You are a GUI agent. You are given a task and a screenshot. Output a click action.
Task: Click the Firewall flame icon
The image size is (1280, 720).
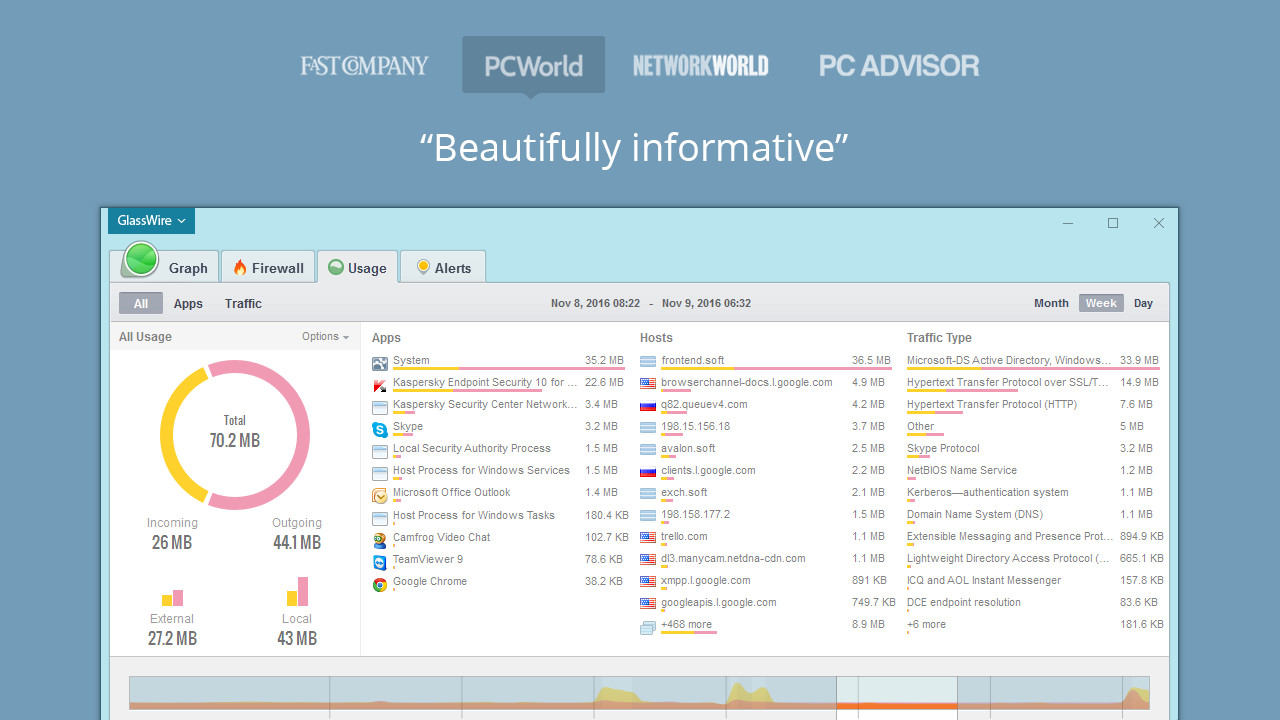click(x=240, y=267)
